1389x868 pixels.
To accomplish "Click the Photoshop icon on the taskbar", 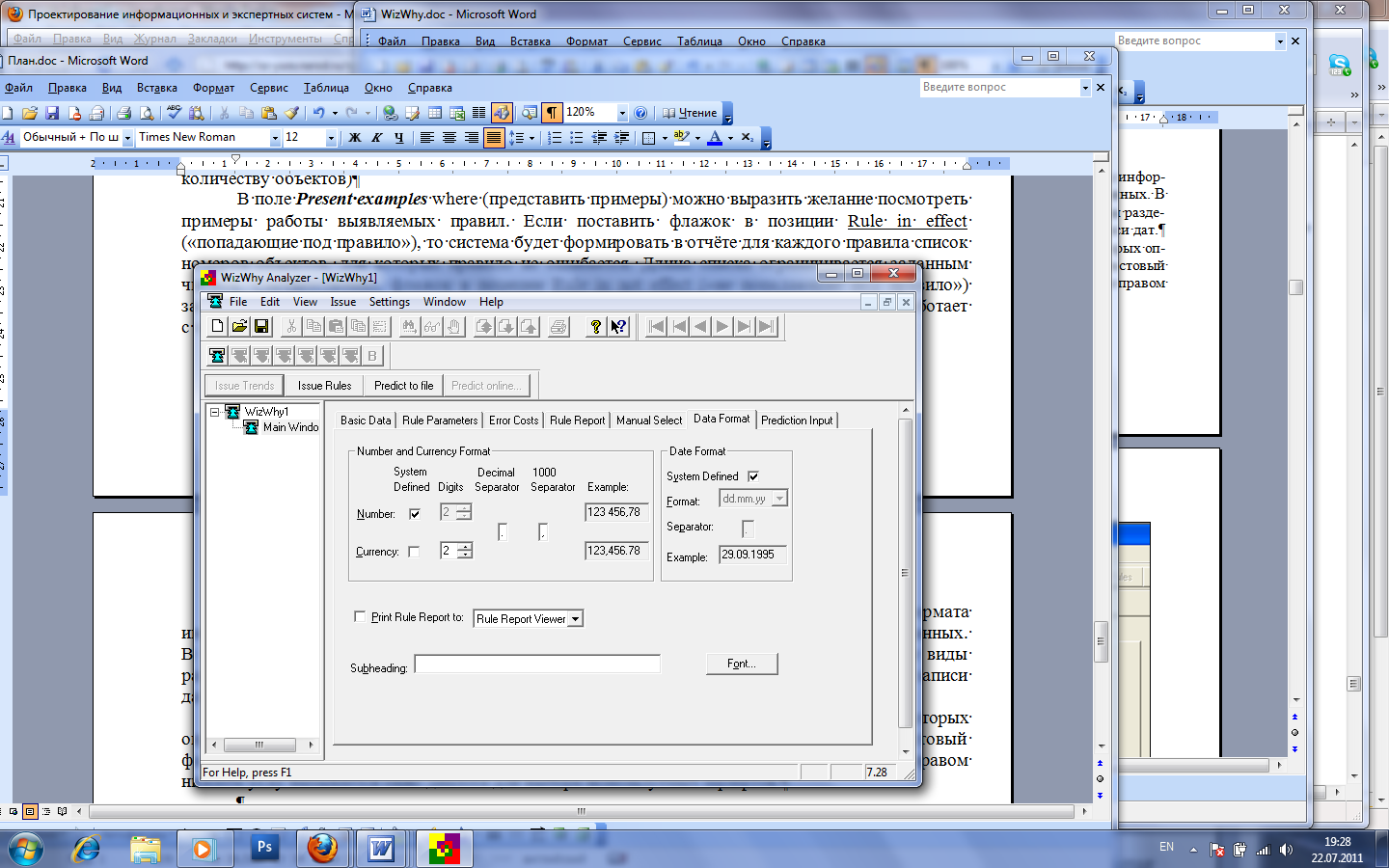I will [263, 849].
